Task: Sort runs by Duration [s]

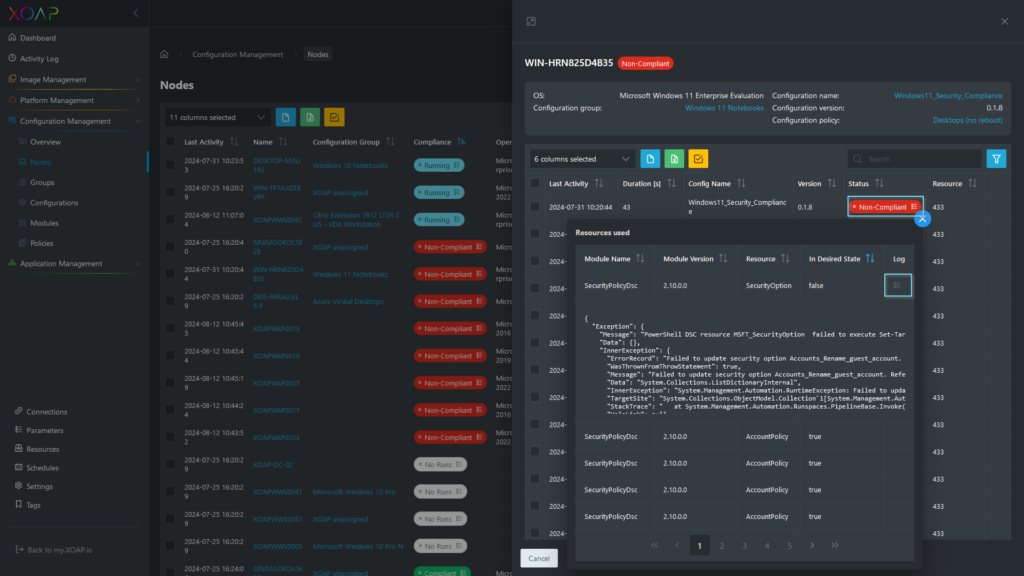Action: 671,184
